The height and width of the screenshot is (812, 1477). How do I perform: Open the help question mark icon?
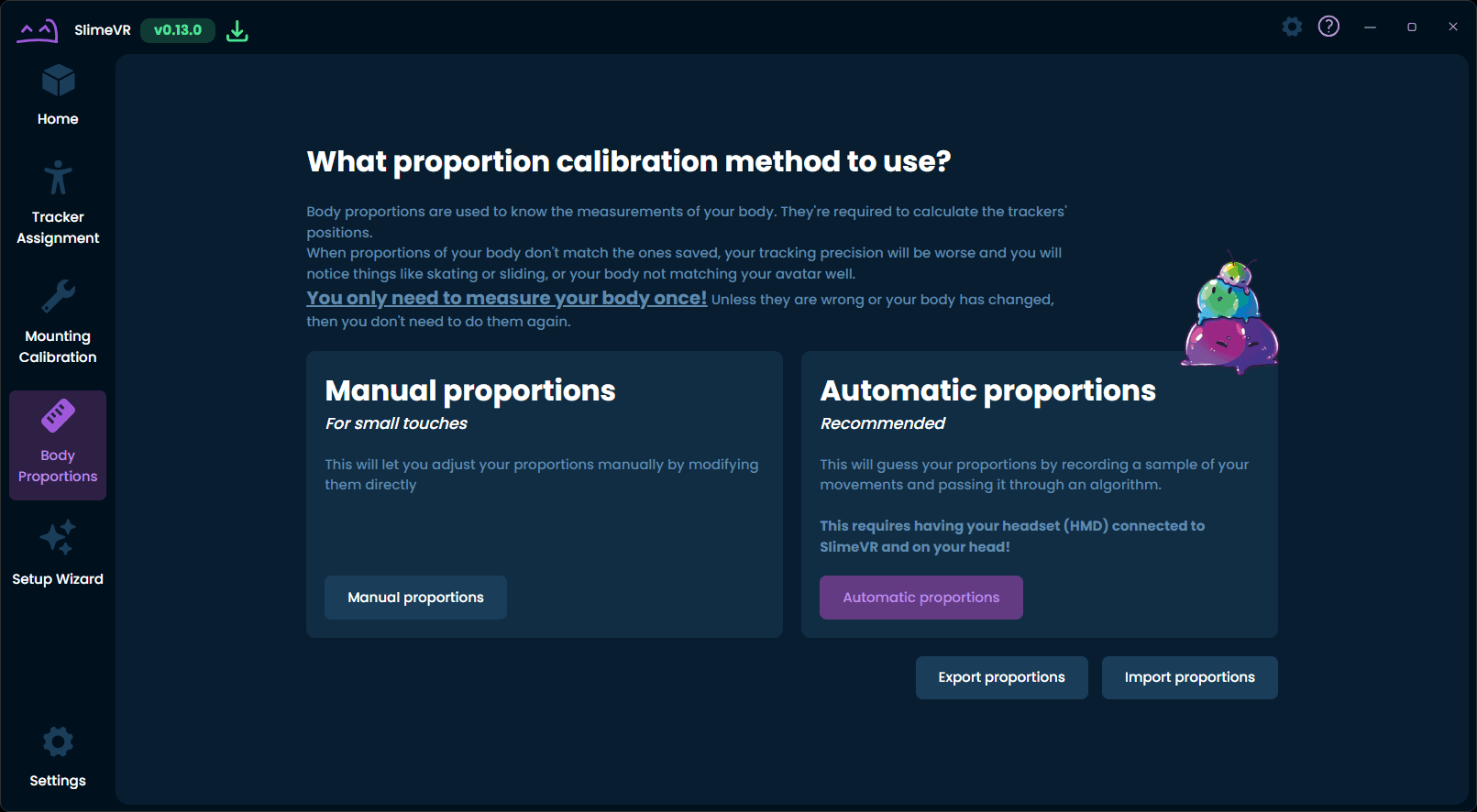point(1328,27)
